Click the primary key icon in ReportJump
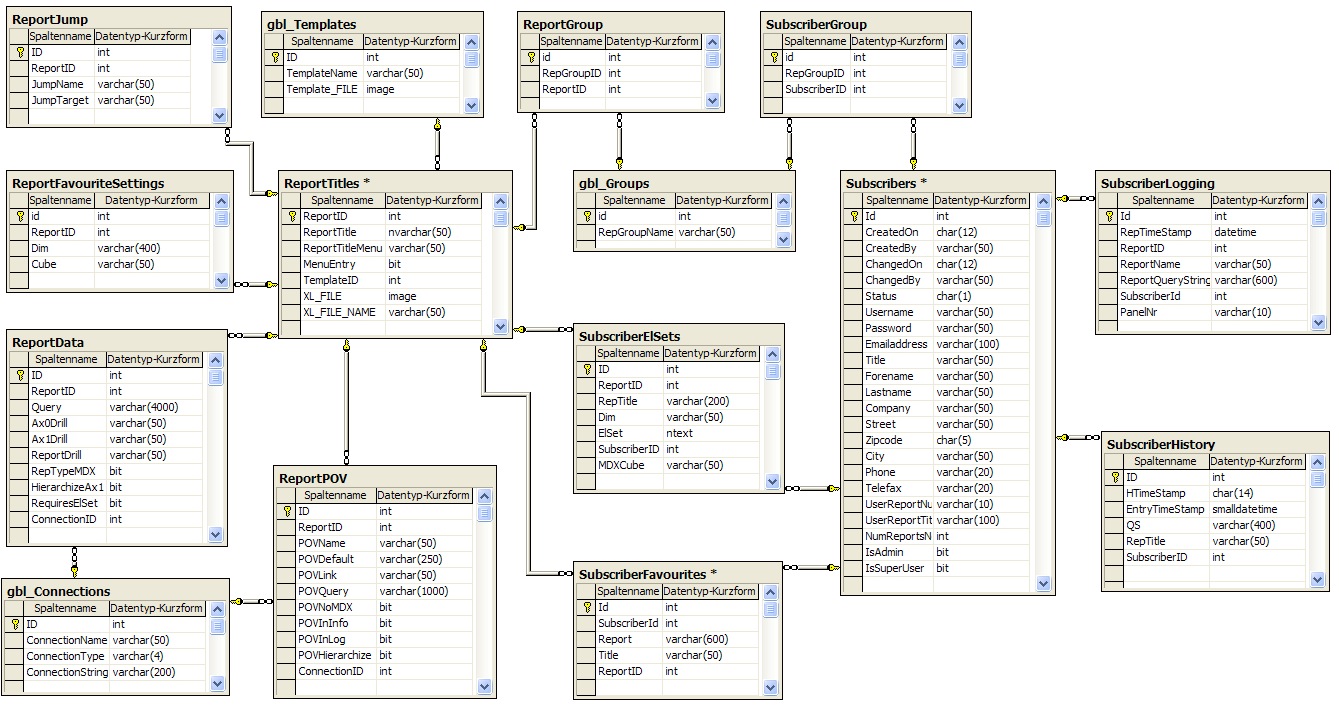Viewport: 1339px width, 707px height. coord(20,52)
